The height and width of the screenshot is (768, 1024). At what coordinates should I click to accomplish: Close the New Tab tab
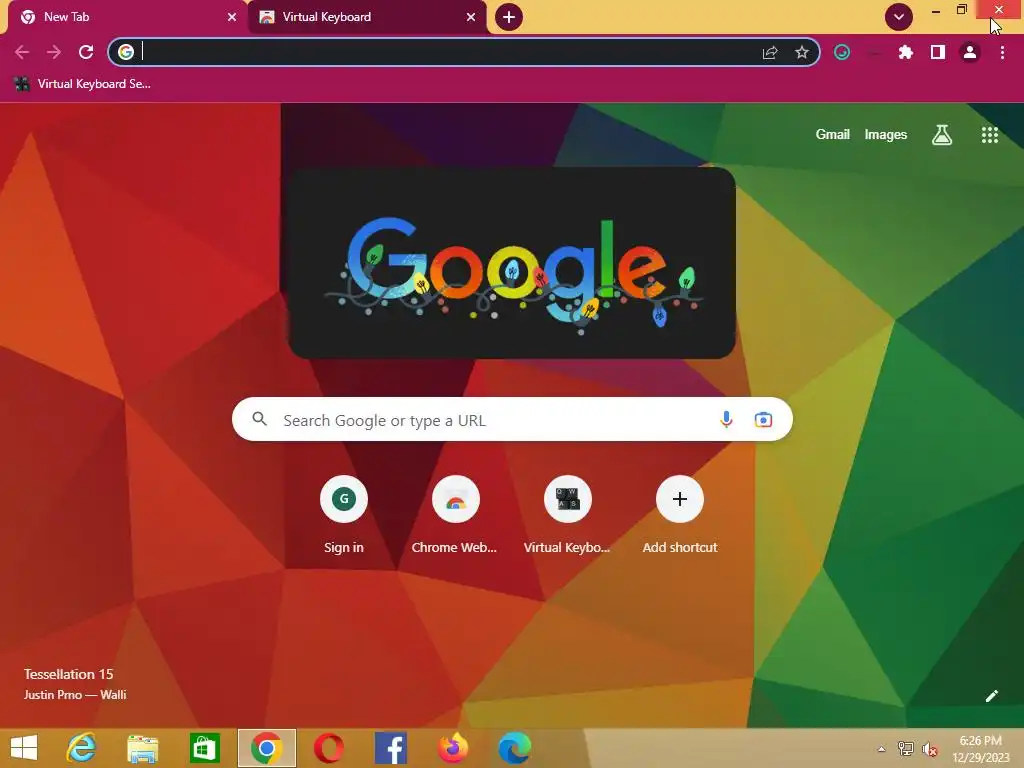232,17
